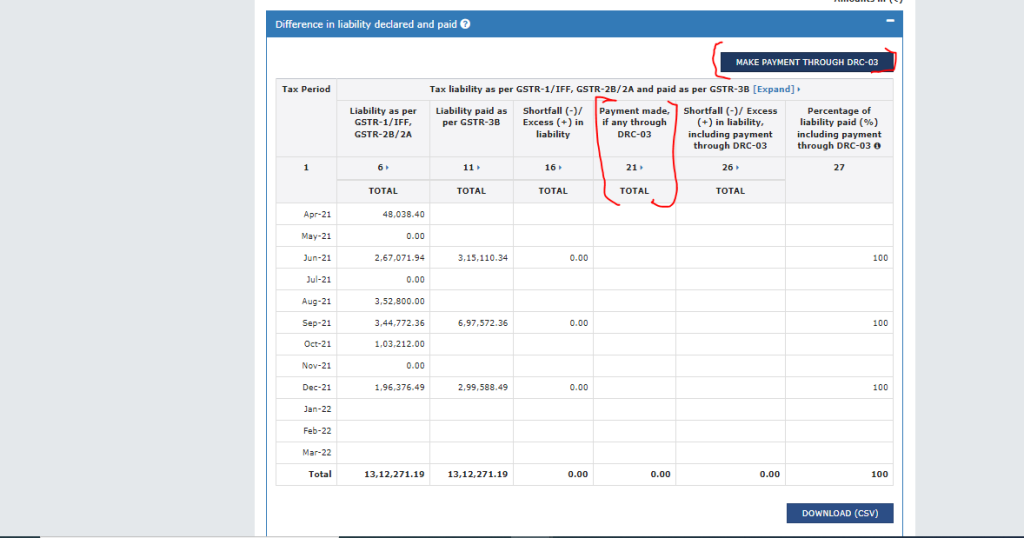Click the help icon beside the panel title

click(x=466, y=24)
